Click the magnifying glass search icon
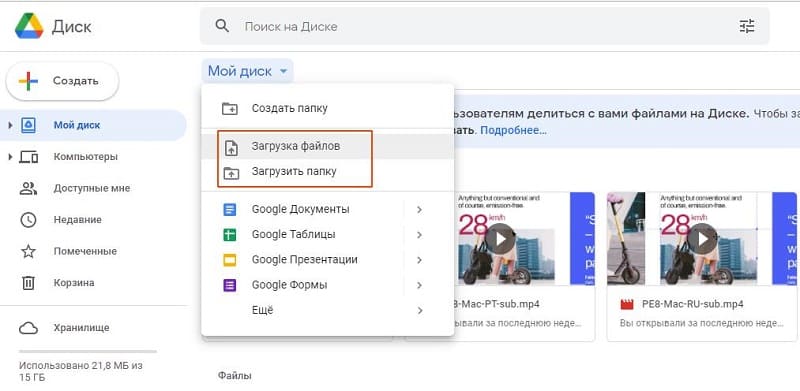Image resolution: width=800 pixels, height=391 pixels. [222, 26]
